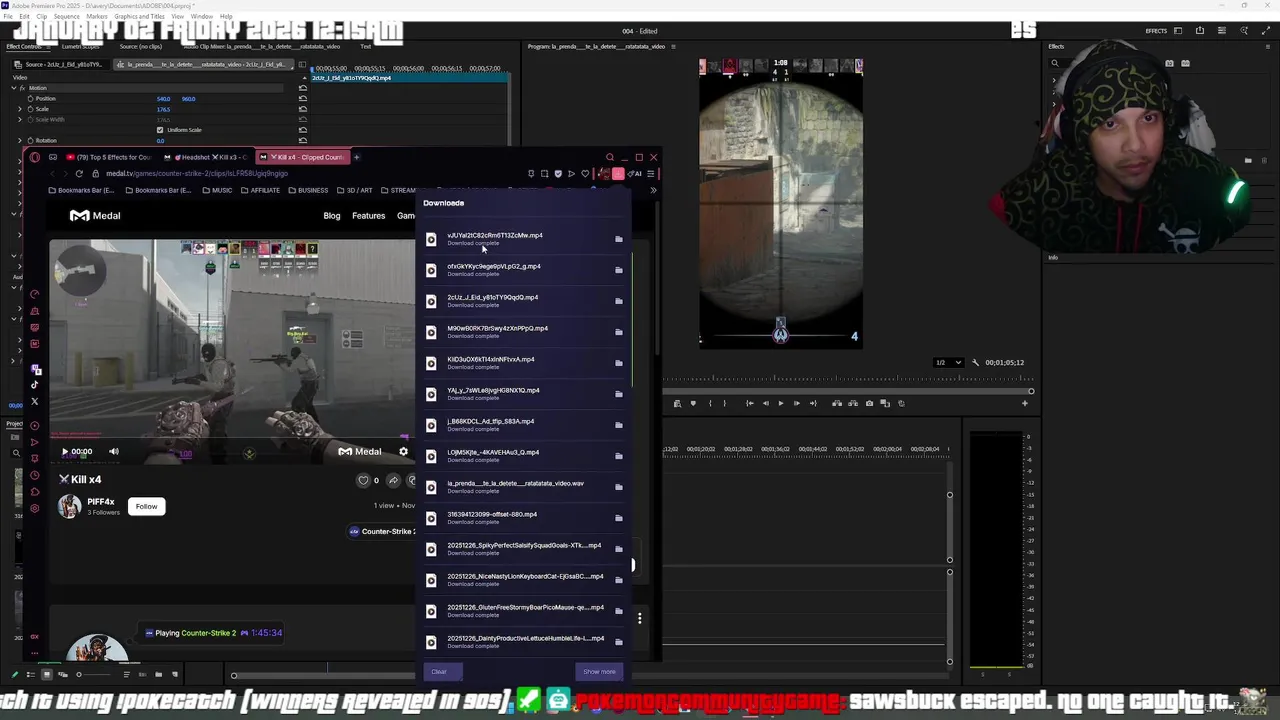Image resolution: width=1280 pixels, height=720 pixels.
Task: Go back in the Opera browser
Action: click(53, 173)
